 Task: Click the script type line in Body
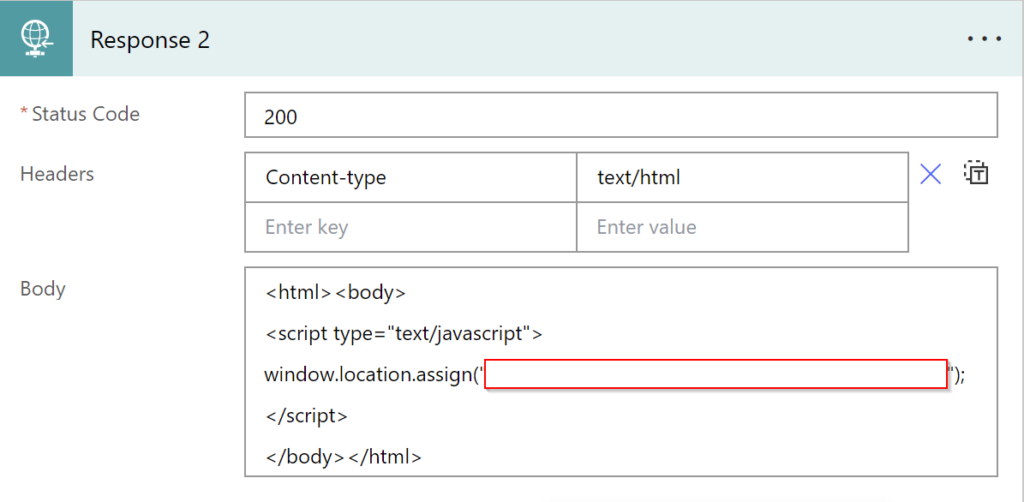pyautogui.click(x=404, y=334)
